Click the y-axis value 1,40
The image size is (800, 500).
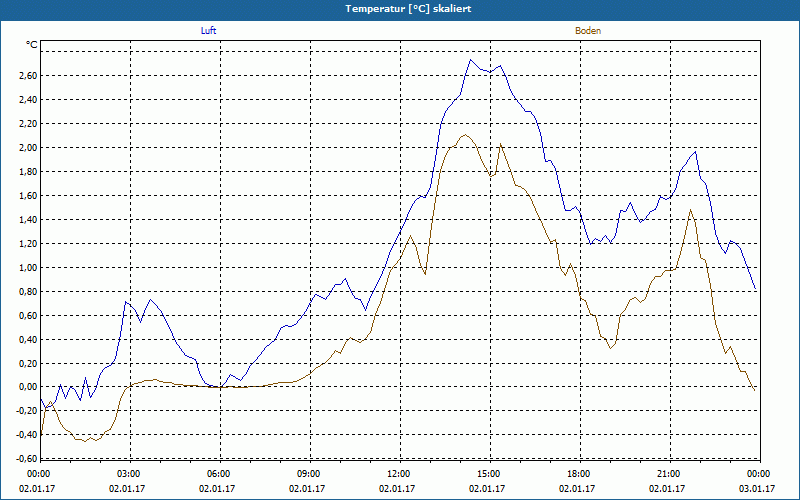pos(29,219)
